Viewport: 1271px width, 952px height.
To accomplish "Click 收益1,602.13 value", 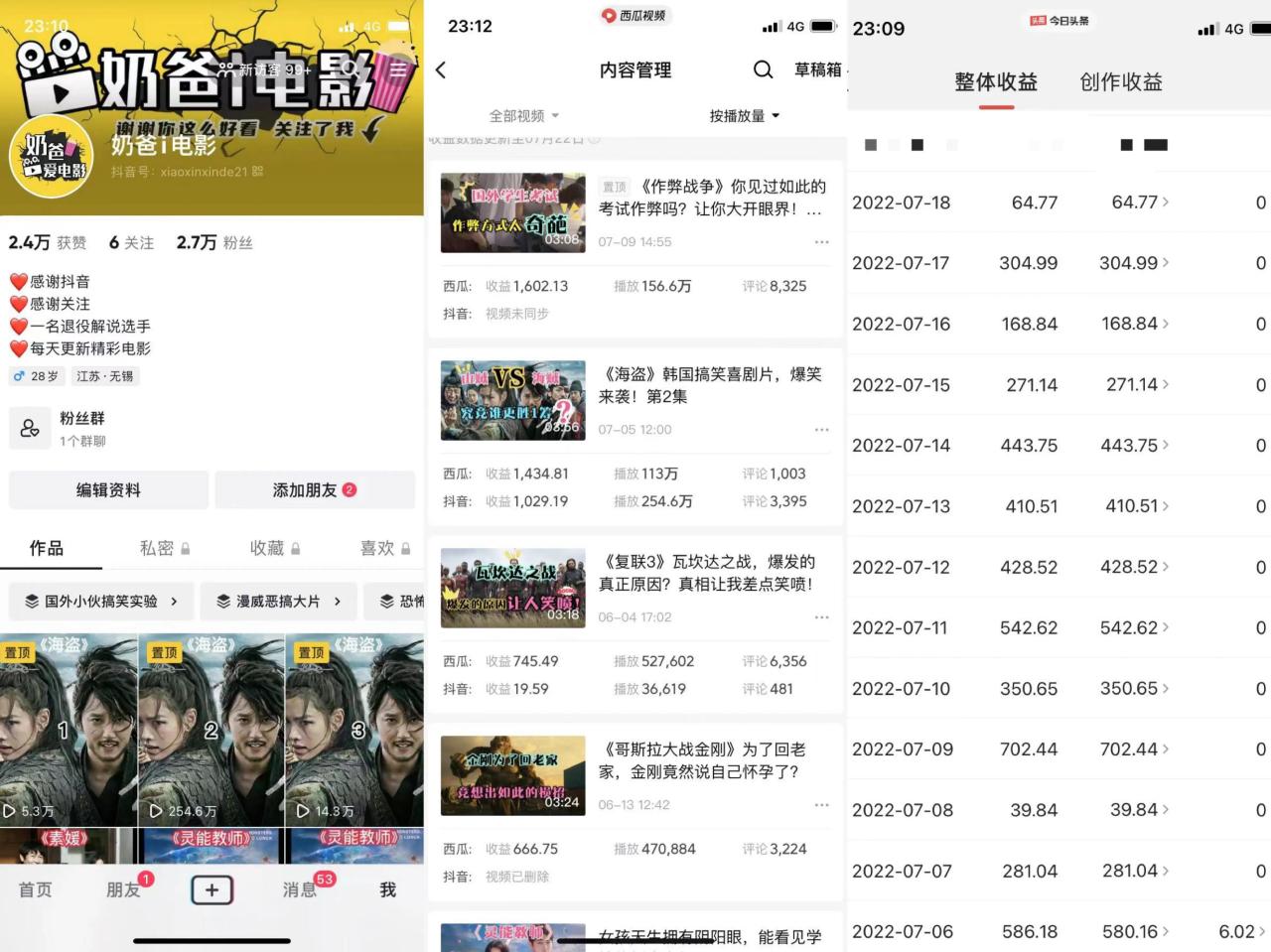I will tap(527, 286).
